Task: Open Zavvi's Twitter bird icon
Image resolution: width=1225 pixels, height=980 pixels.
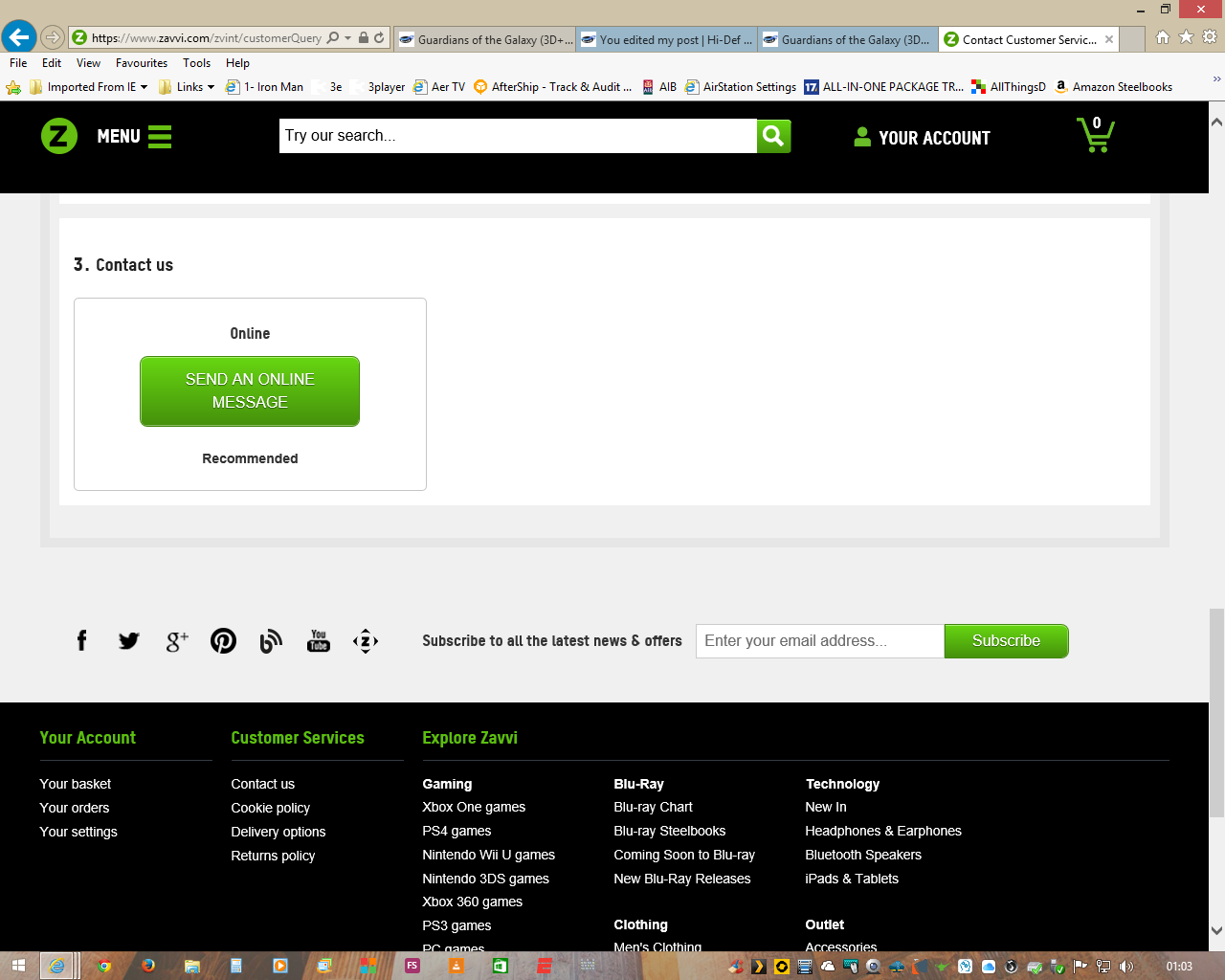Action: 129,640
